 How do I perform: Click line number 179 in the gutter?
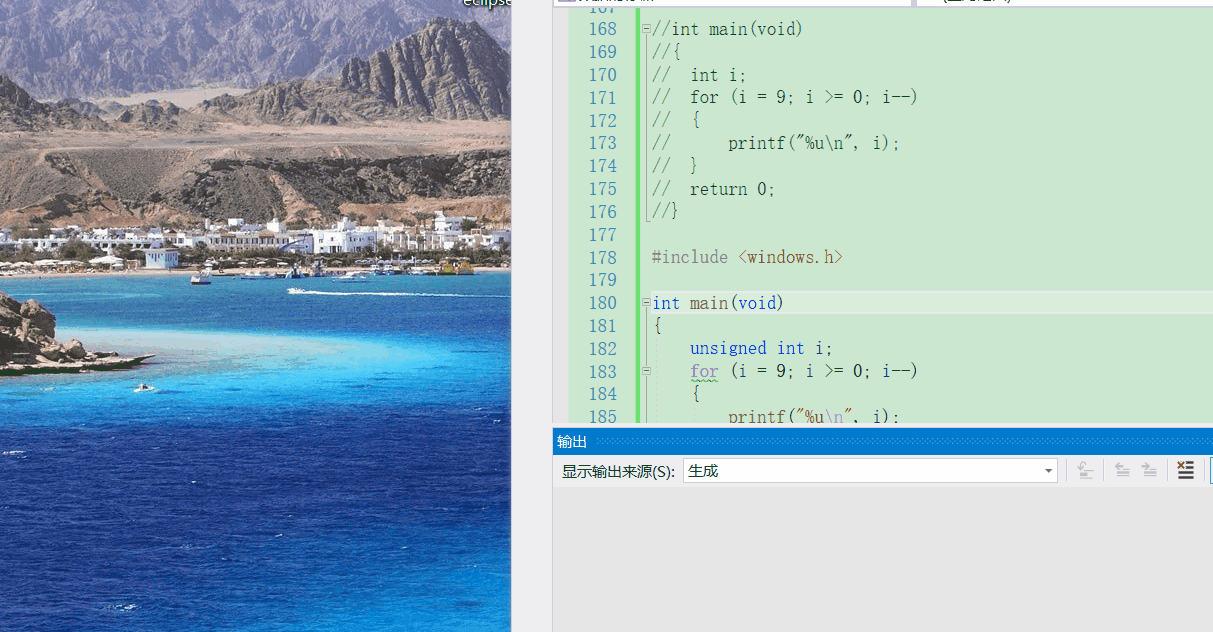(x=602, y=280)
